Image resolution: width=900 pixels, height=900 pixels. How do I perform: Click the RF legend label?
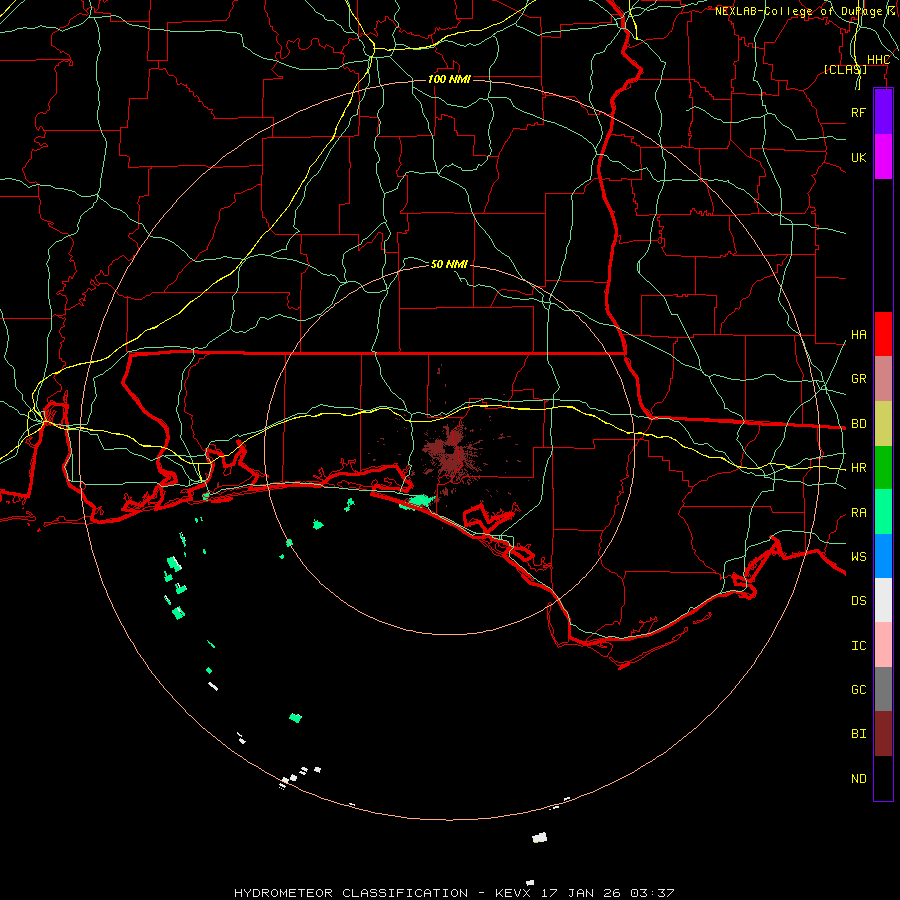click(858, 112)
